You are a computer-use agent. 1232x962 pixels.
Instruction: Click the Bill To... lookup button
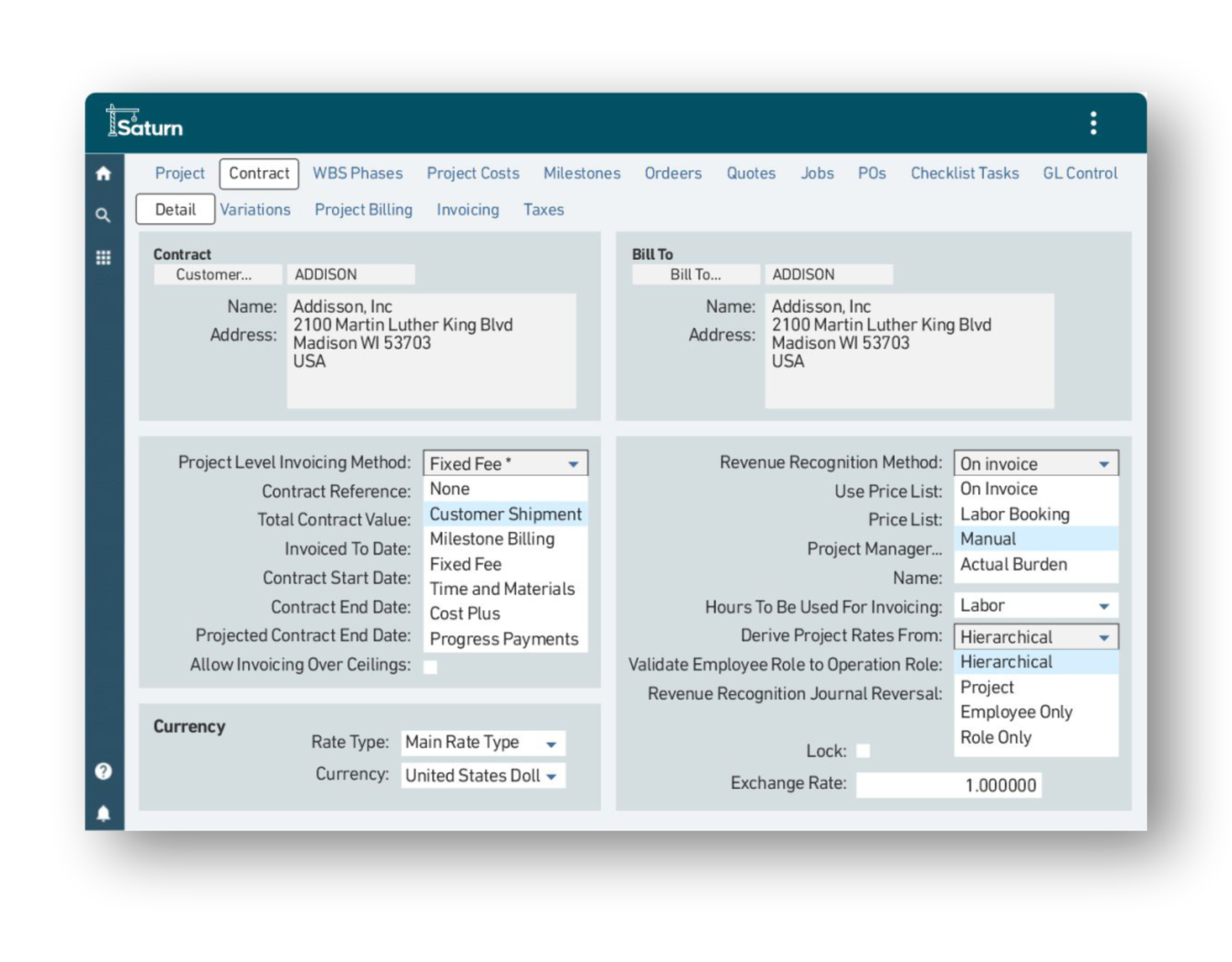(x=695, y=275)
